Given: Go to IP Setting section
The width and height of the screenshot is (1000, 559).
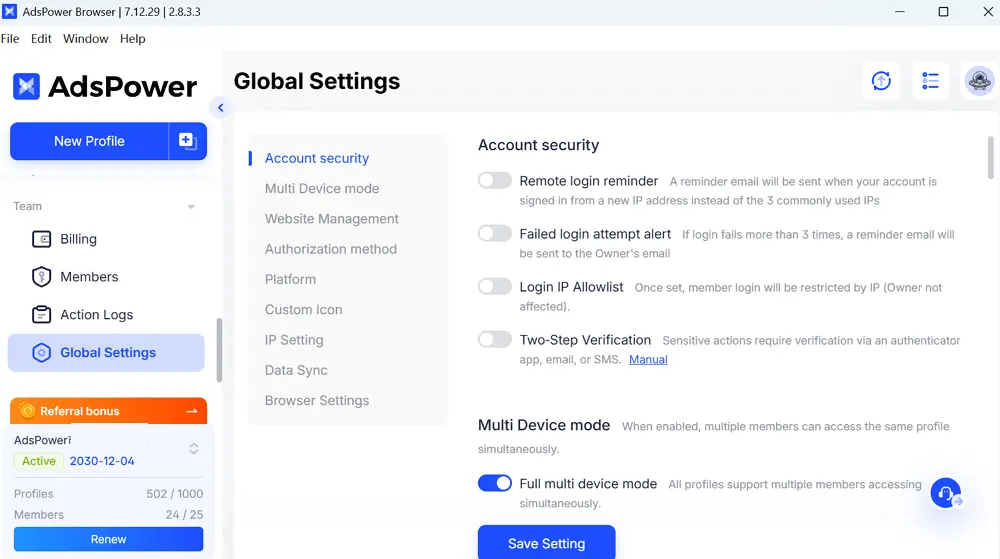Looking at the screenshot, I should (294, 340).
